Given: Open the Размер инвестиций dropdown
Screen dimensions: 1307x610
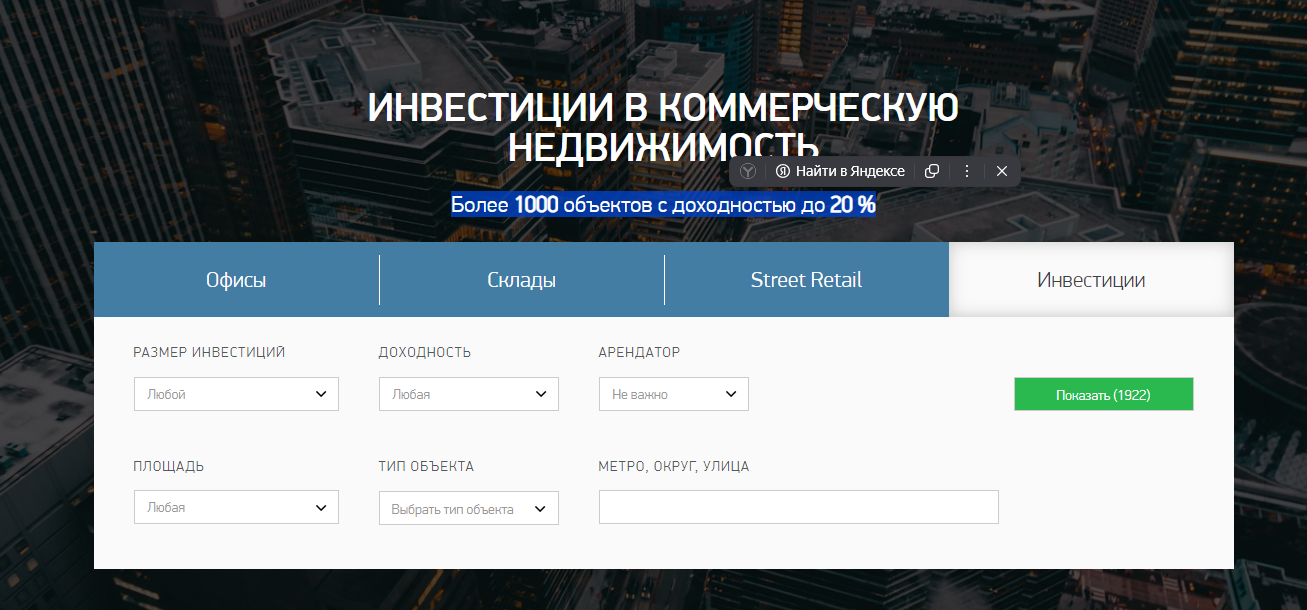Looking at the screenshot, I should (x=236, y=394).
